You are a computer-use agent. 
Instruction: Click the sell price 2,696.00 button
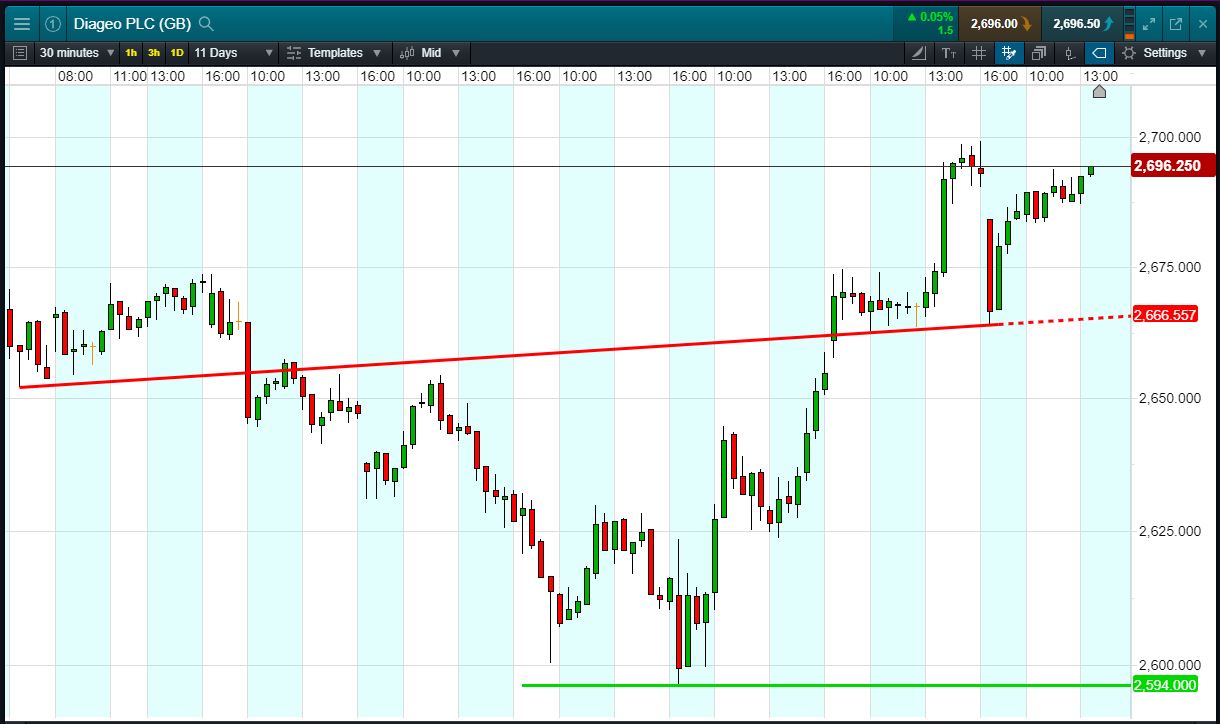click(x=1000, y=23)
